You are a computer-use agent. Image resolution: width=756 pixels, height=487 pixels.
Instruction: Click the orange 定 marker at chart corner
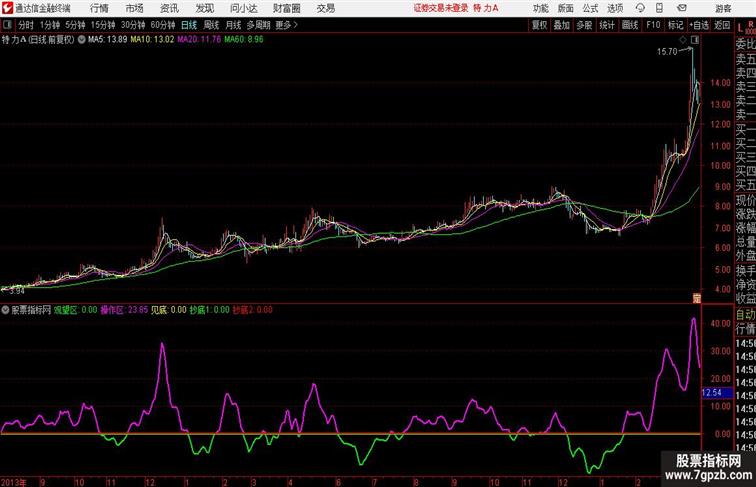coord(697,298)
